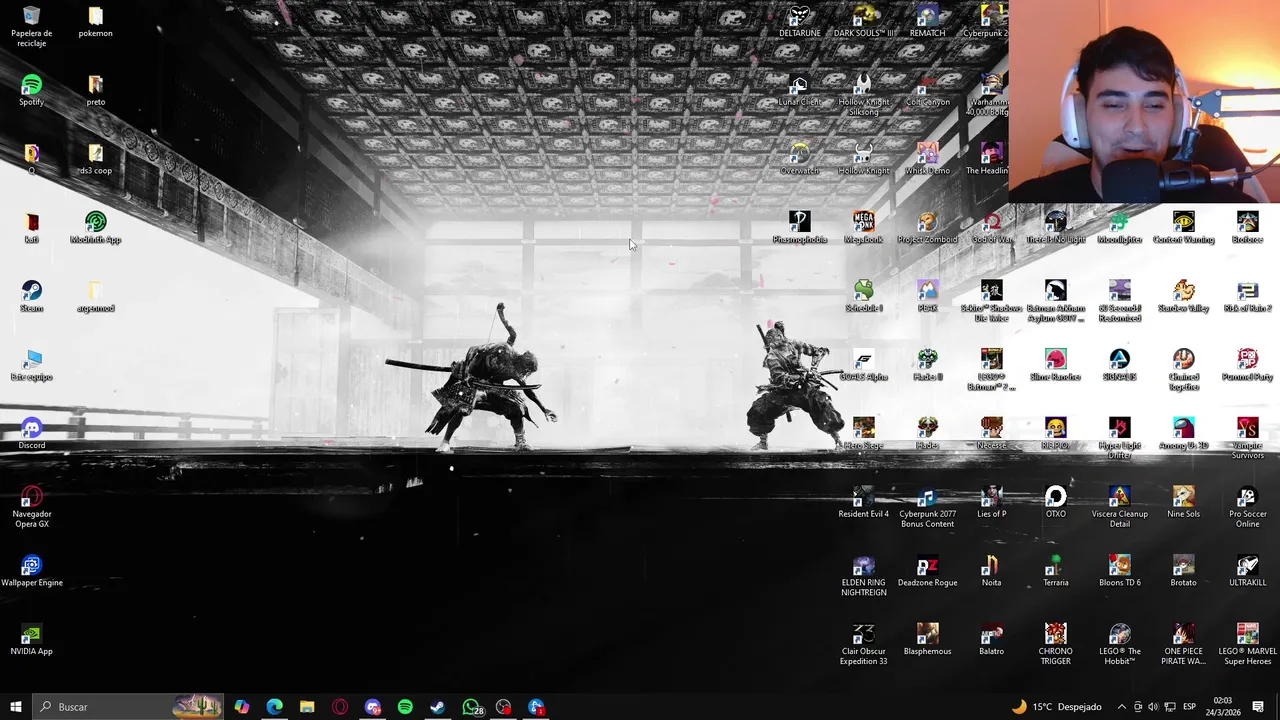Screen dimensions: 1280x720
Task: Open the notification center button
Action: [1258, 707]
